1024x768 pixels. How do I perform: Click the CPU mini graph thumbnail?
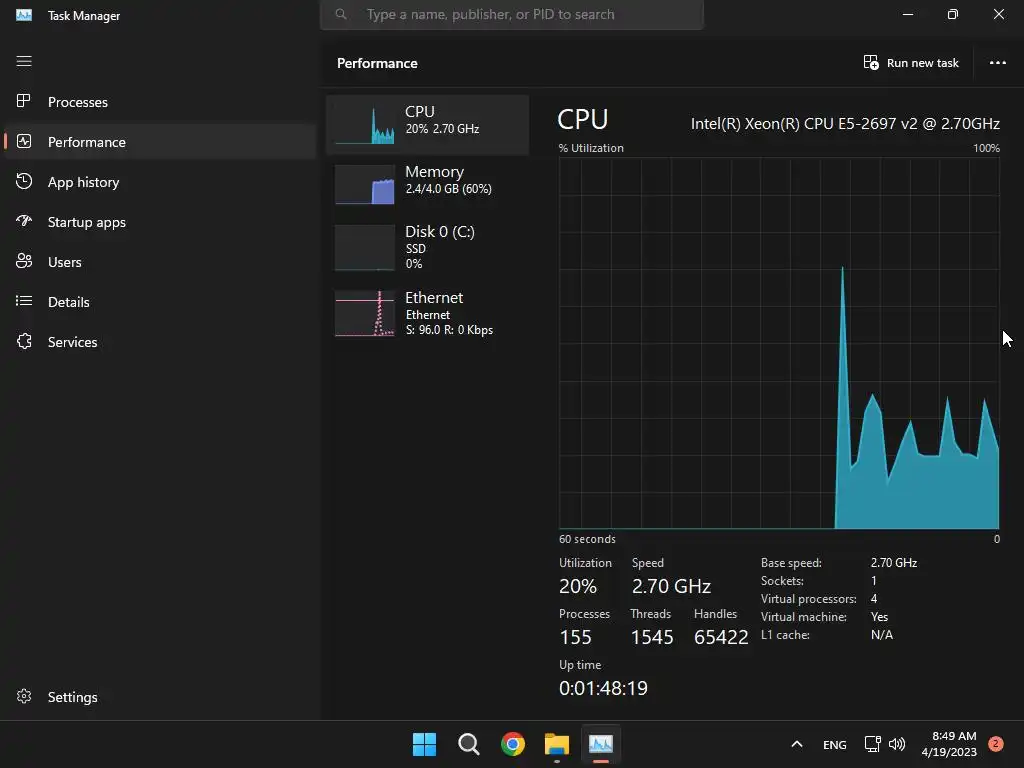click(x=364, y=125)
